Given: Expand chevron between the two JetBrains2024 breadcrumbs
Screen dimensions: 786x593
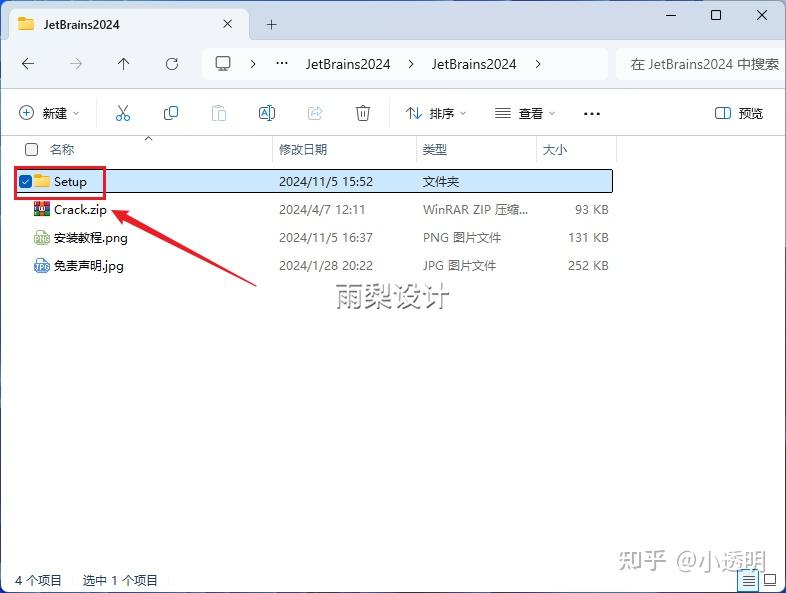Looking at the screenshot, I should click(x=411, y=64).
